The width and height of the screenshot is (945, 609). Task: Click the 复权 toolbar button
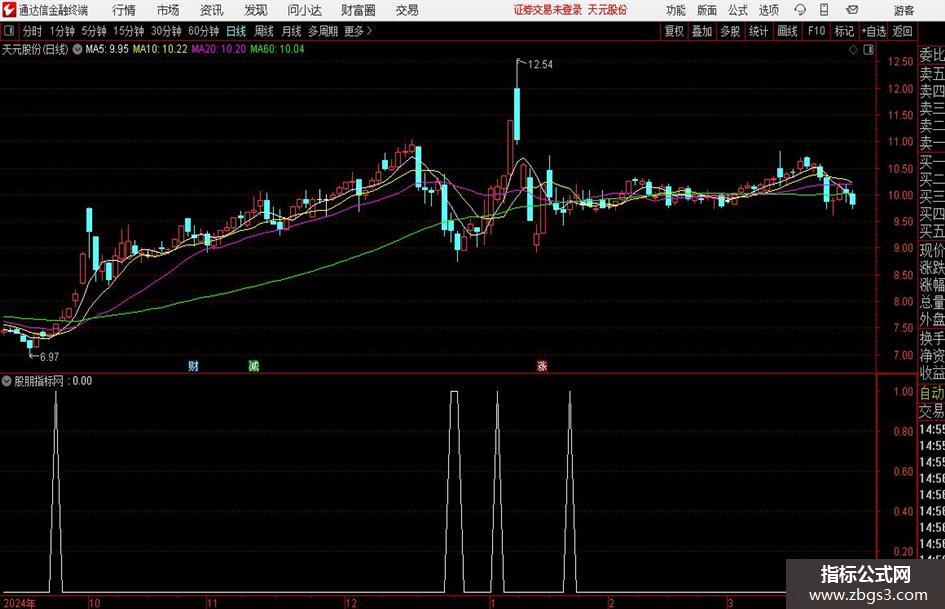click(674, 31)
